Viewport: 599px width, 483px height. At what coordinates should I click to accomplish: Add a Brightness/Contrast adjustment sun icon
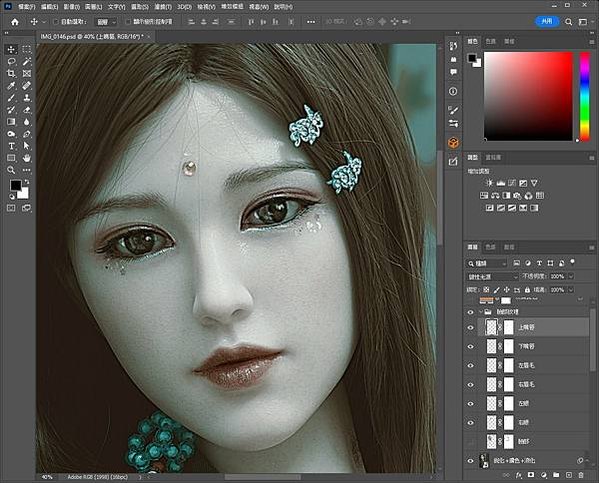coord(489,183)
